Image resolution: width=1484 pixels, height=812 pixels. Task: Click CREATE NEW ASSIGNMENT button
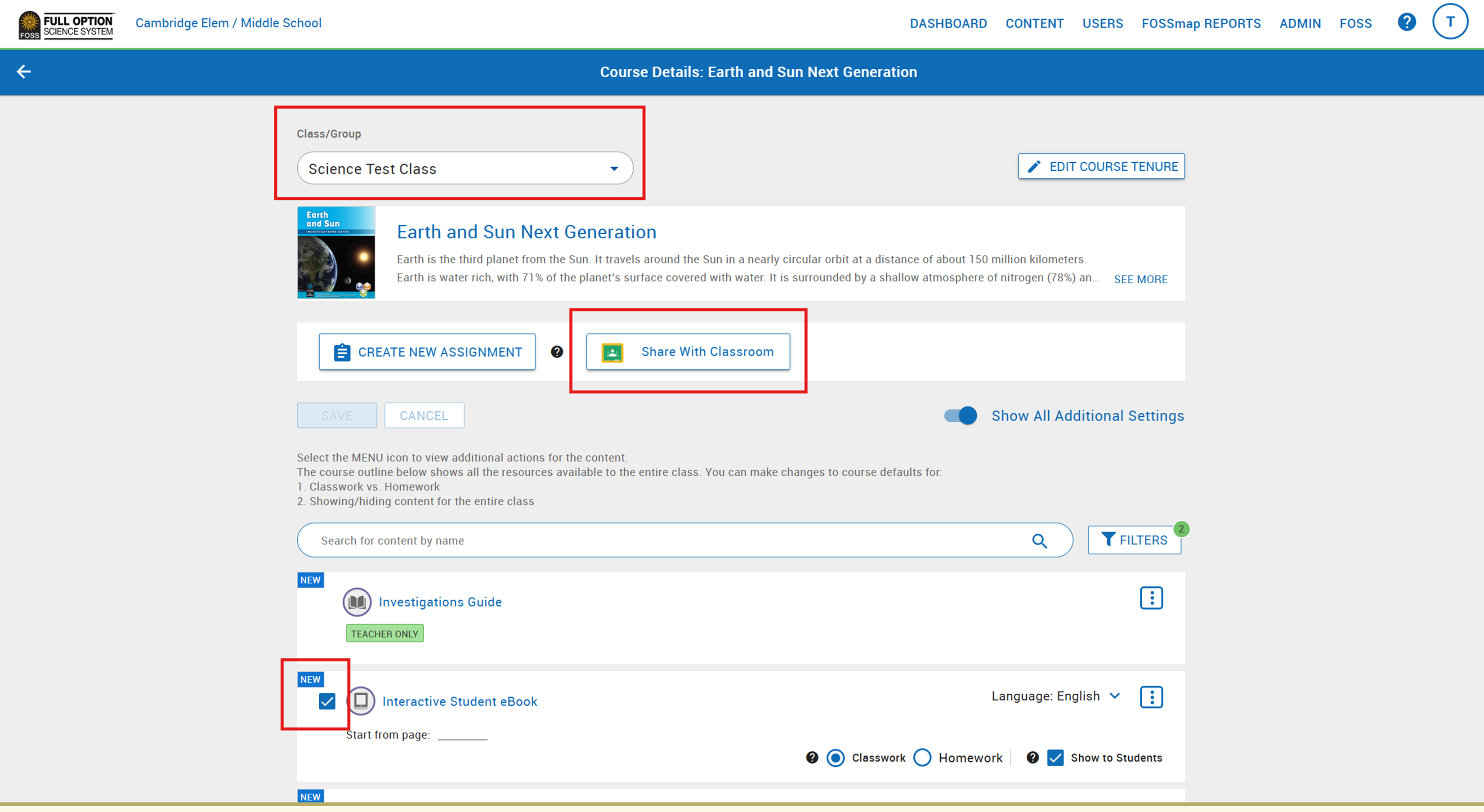pyautogui.click(x=427, y=352)
